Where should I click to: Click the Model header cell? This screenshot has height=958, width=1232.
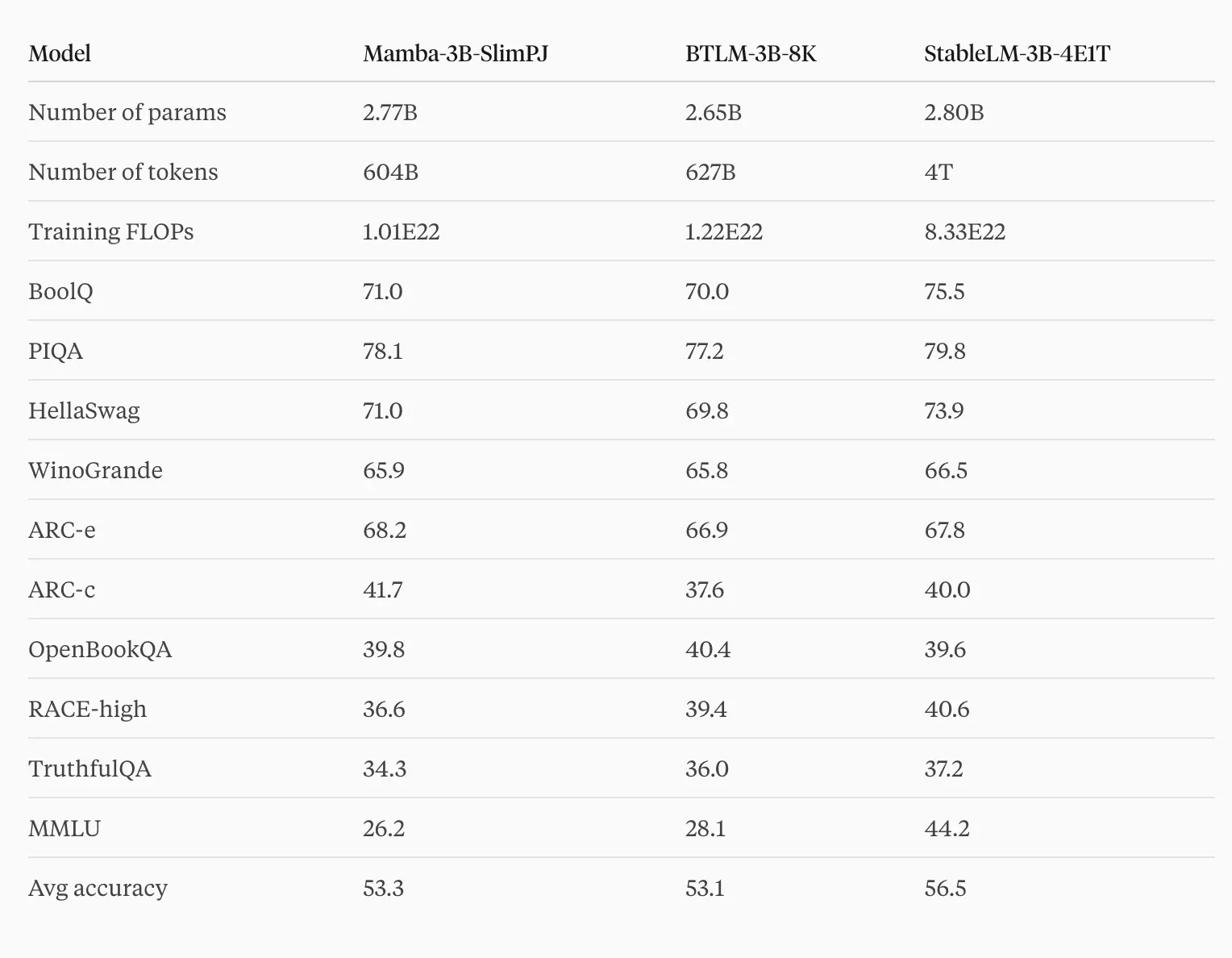point(60,54)
